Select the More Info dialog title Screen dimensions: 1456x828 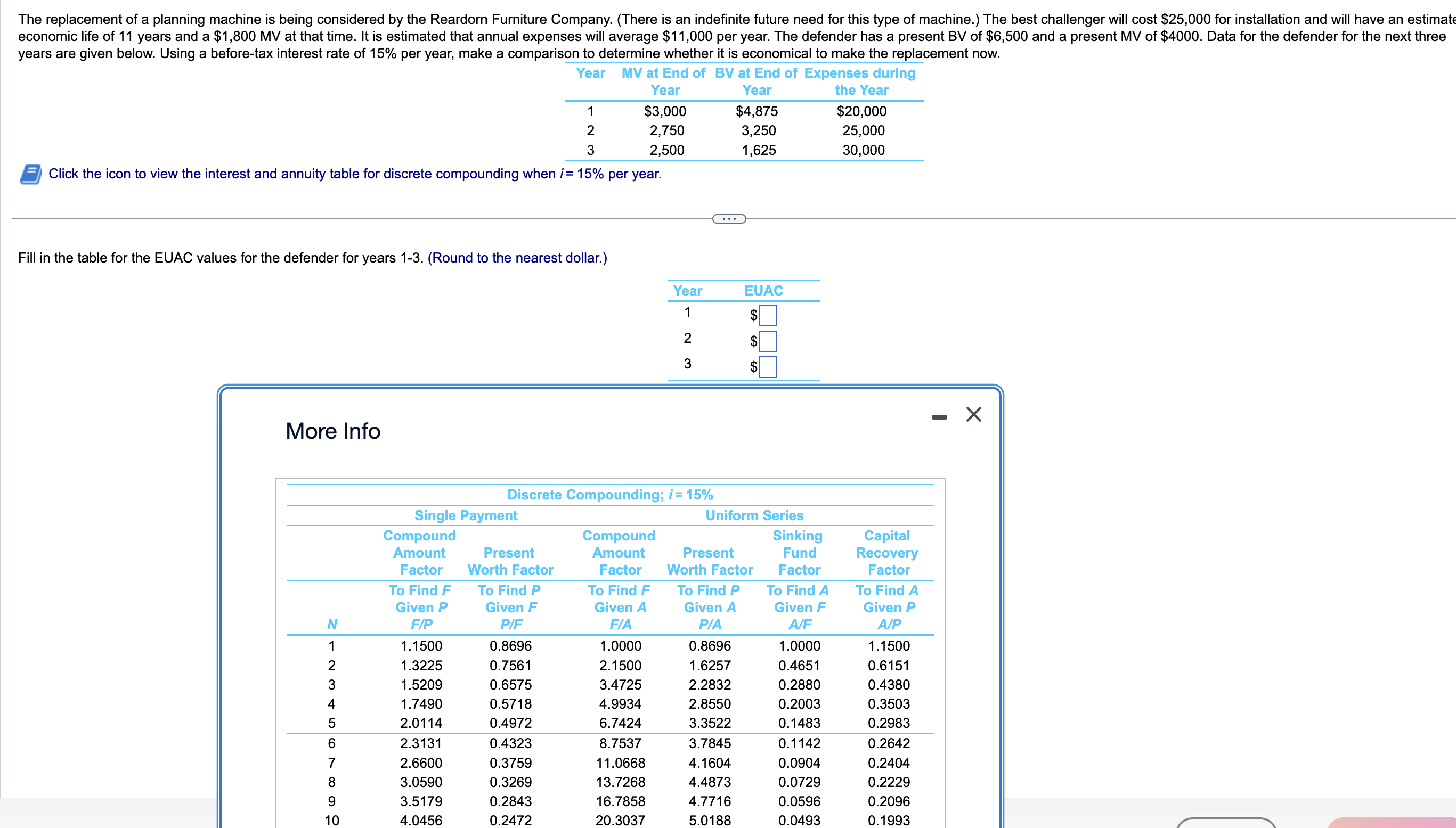point(332,431)
